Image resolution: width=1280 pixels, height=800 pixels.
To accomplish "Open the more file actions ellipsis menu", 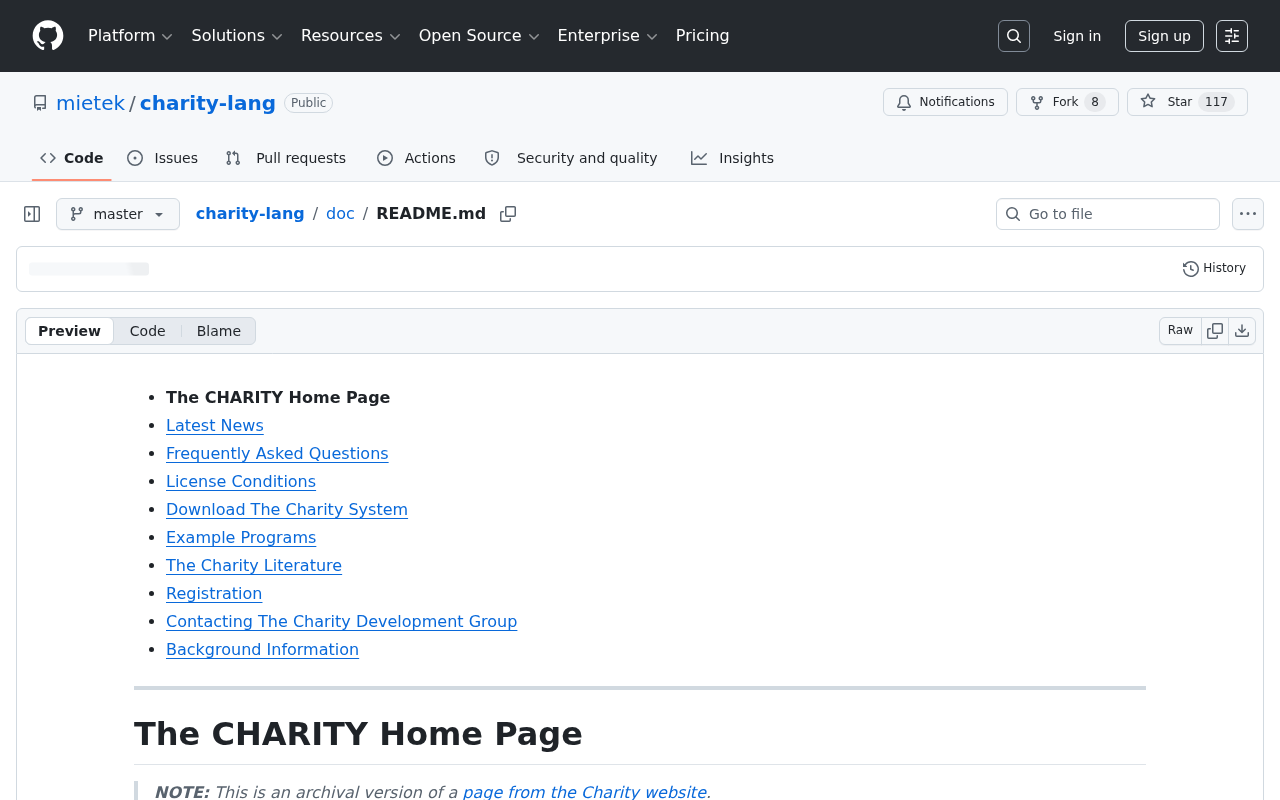I will point(1248,214).
